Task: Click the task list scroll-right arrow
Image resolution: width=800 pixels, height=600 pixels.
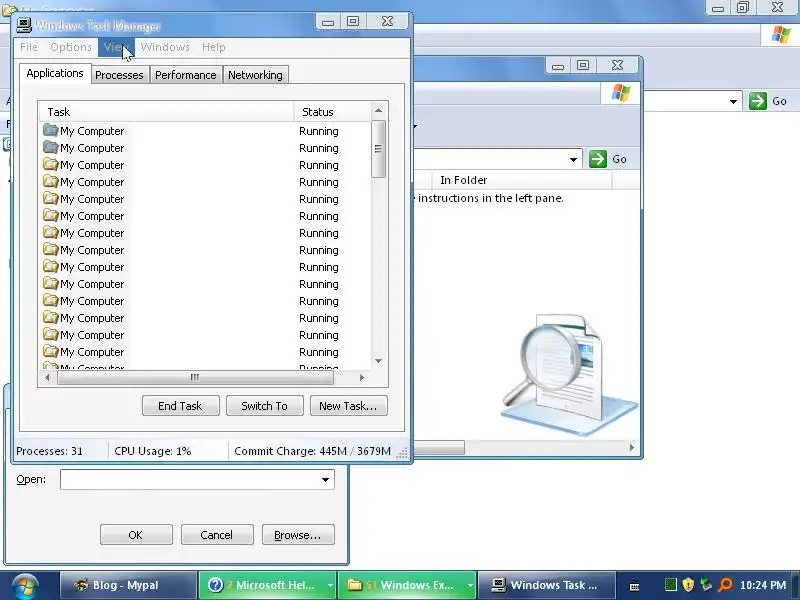Action: coord(362,378)
